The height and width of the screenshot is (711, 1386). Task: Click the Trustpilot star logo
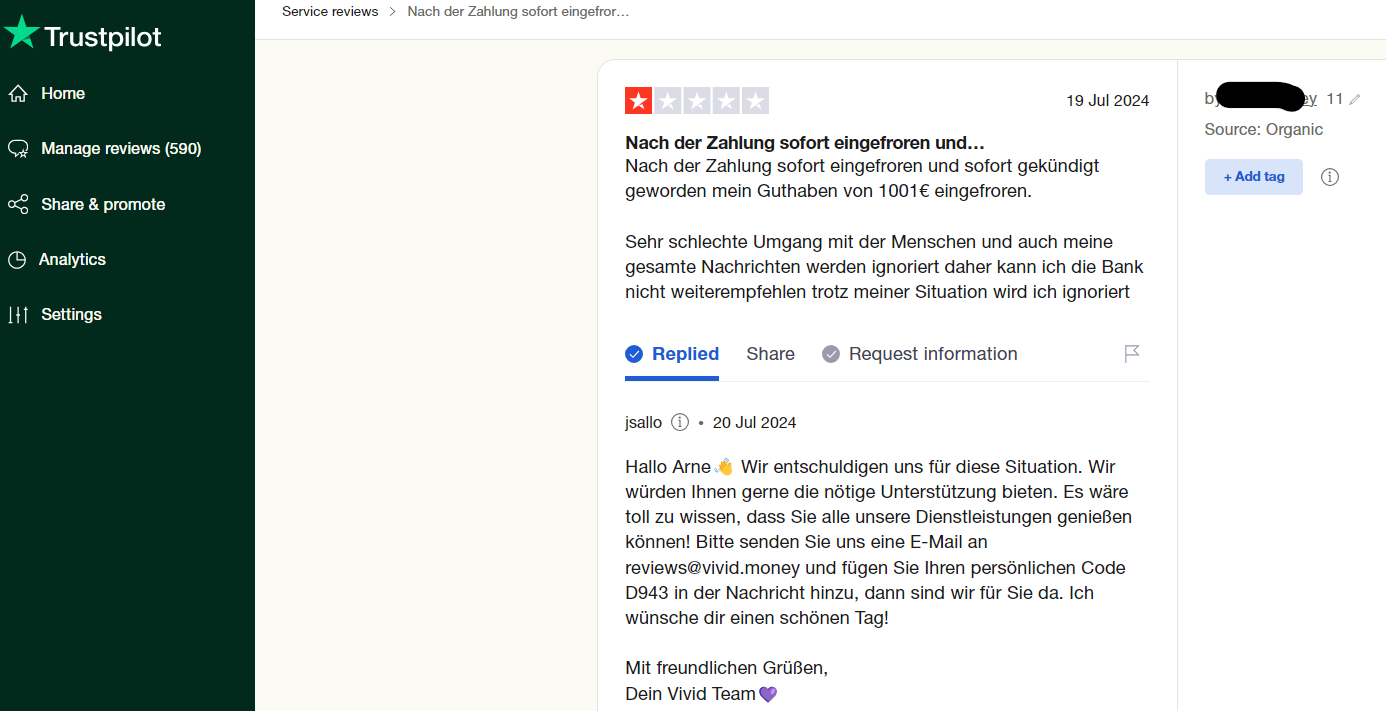[x=21, y=34]
